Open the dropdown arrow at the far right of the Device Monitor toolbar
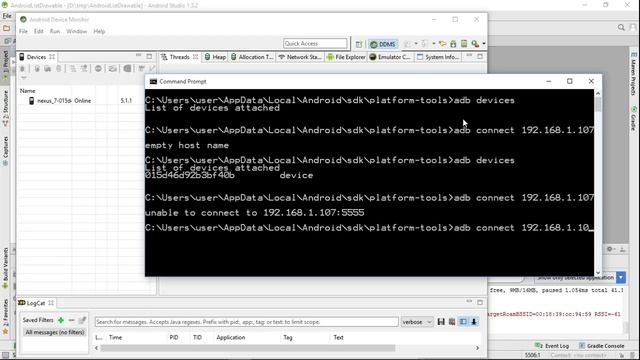This screenshot has width=640, height=360. pos(484,44)
